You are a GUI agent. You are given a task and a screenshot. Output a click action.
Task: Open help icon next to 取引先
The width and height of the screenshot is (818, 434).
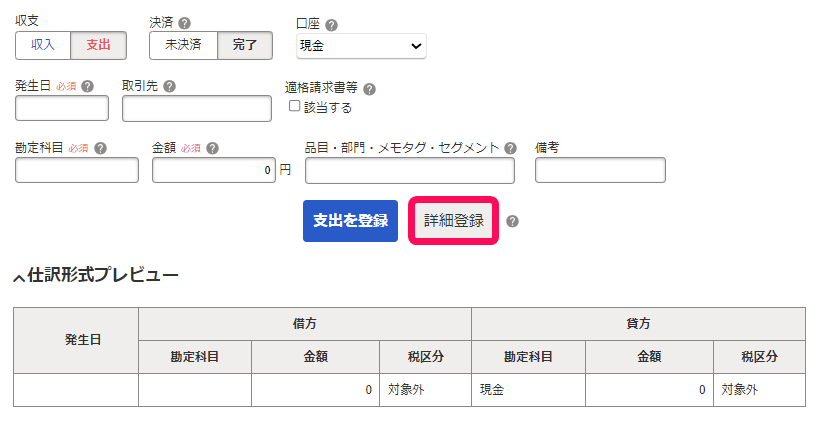[x=169, y=87]
